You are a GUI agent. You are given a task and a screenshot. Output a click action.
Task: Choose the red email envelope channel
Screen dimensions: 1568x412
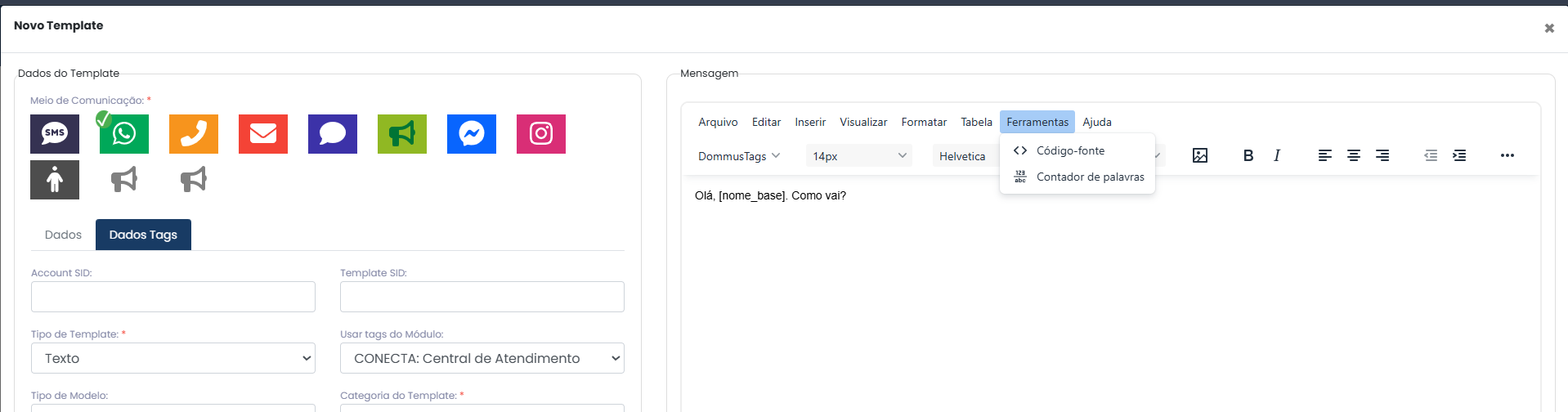tap(263, 134)
